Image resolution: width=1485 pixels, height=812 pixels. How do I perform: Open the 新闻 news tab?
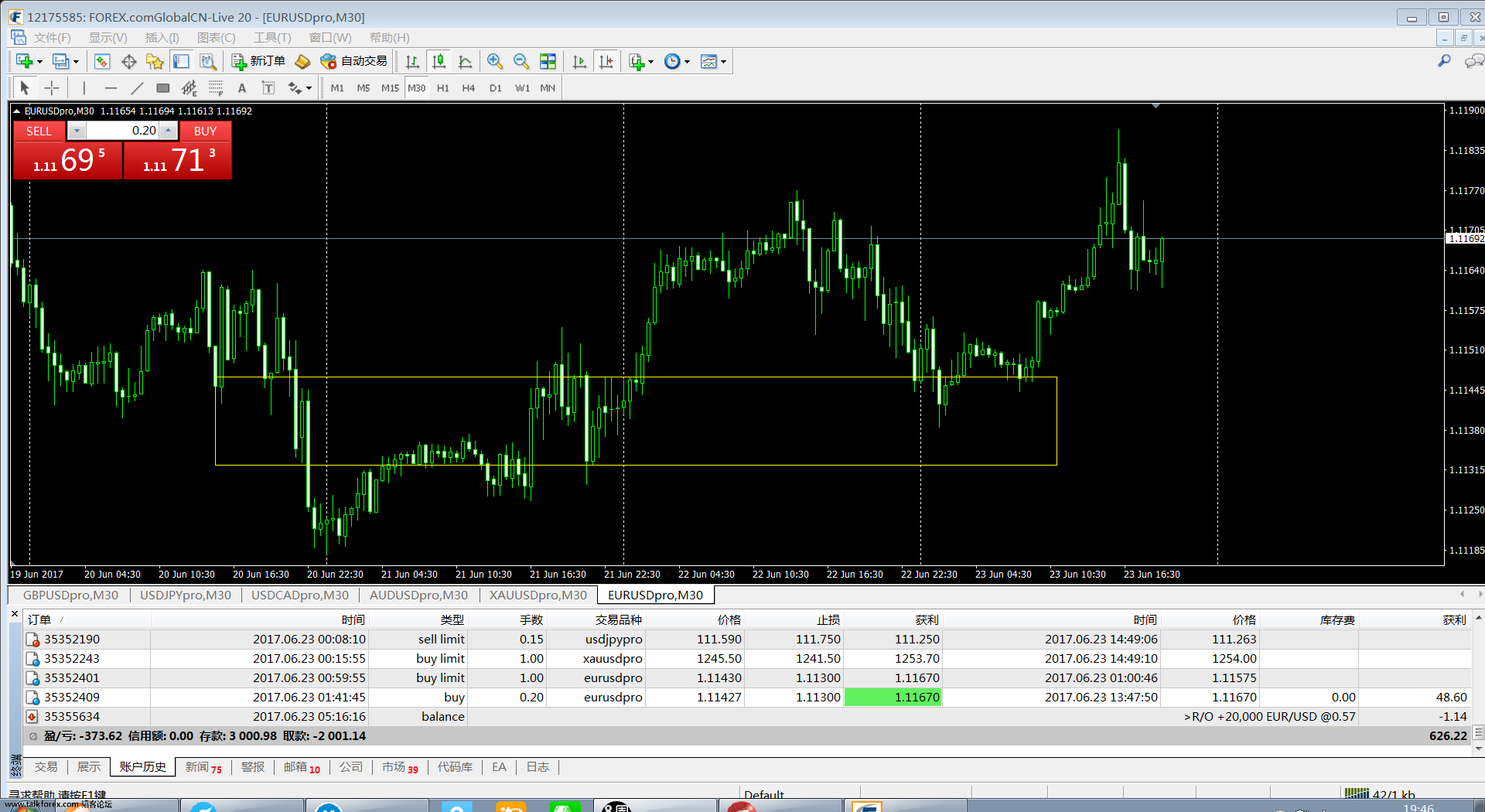(203, 766)
